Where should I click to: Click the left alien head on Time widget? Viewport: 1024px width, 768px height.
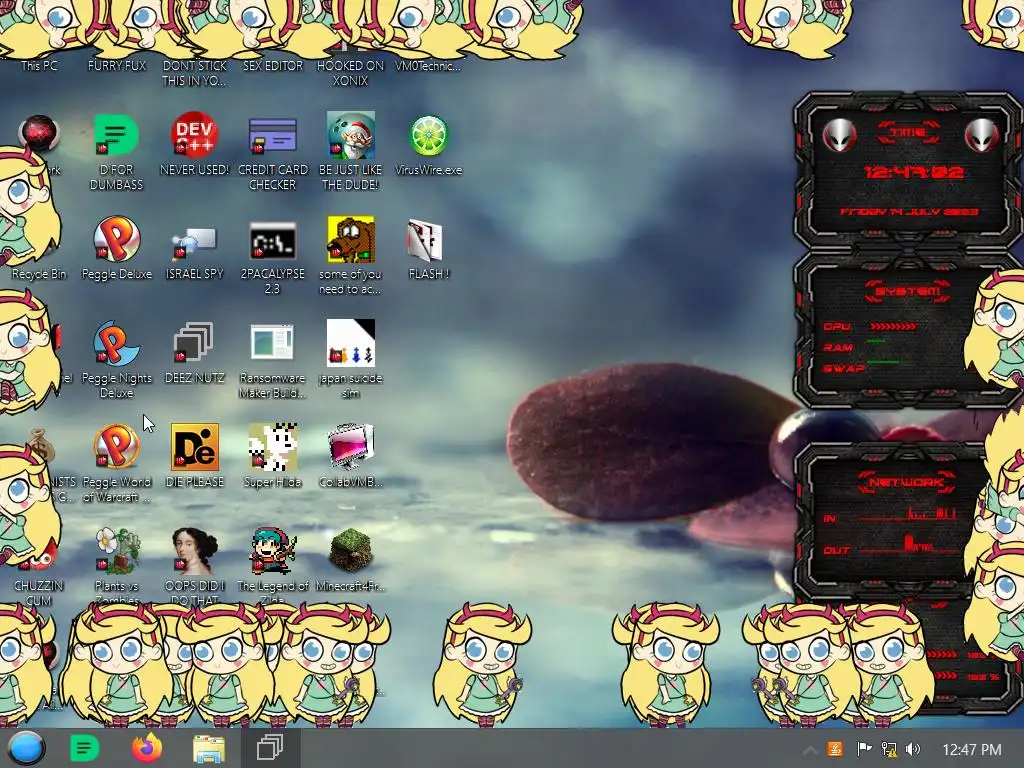(x=839, y=135)
